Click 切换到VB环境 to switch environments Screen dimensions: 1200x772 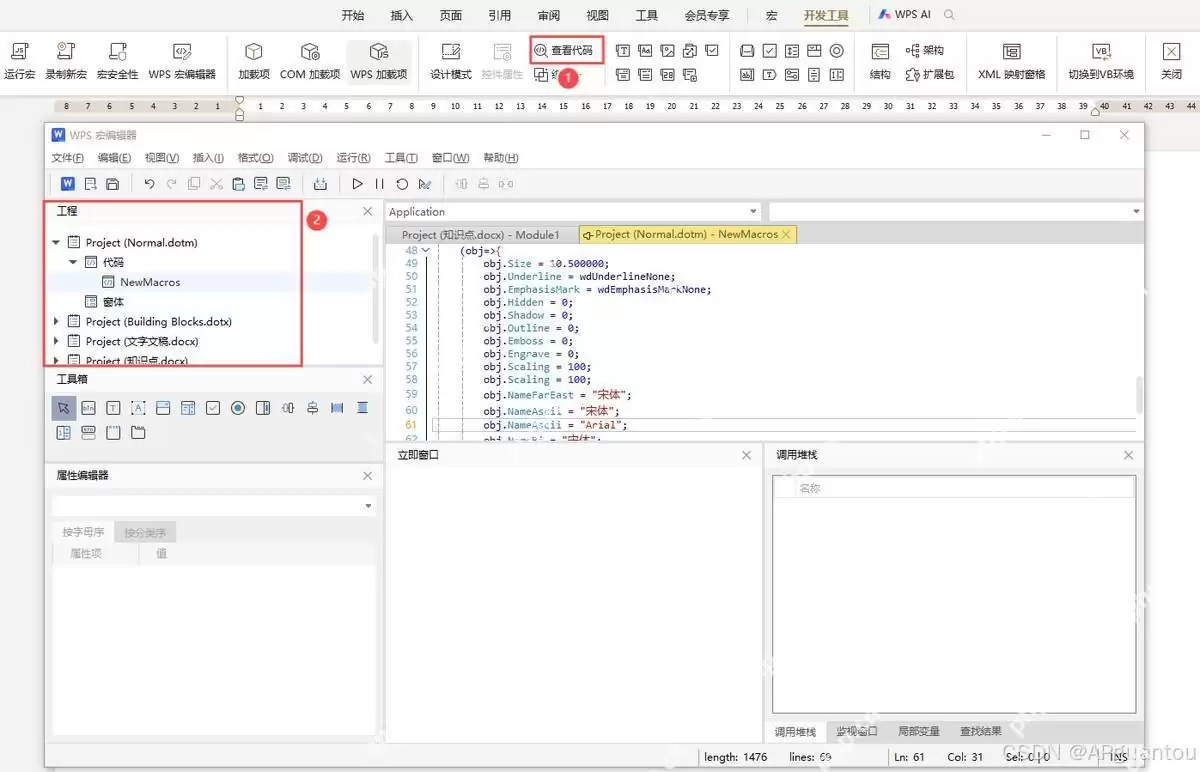click(x=1101, y=60)
